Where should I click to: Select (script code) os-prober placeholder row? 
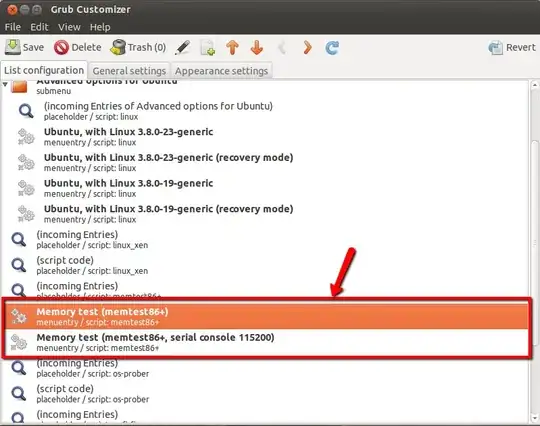(x=264, y=394)
